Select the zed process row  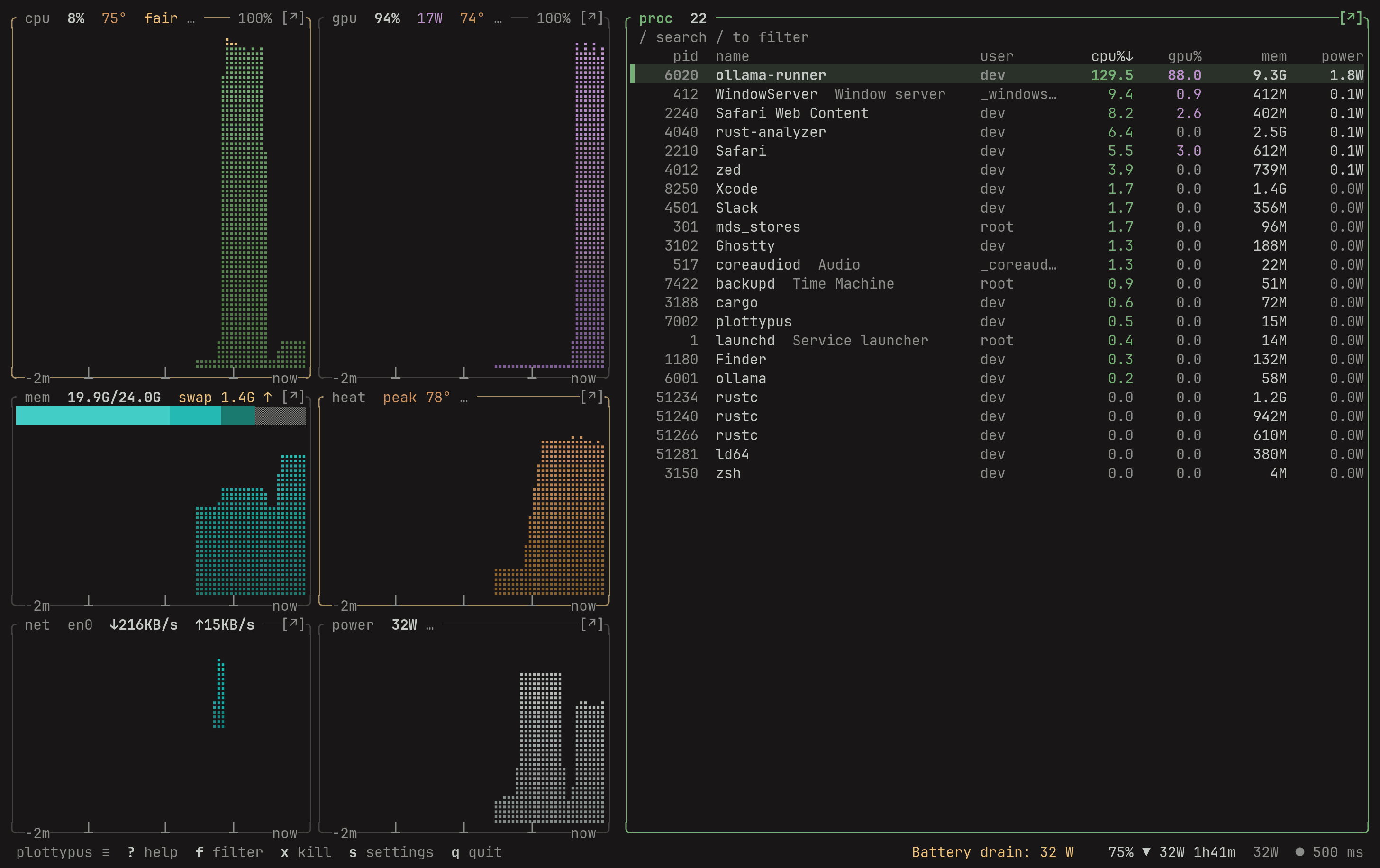(x=997, y=170)
